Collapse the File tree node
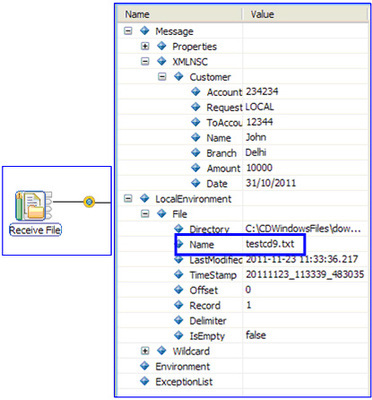The image size is (372, 400). [145, 214]
